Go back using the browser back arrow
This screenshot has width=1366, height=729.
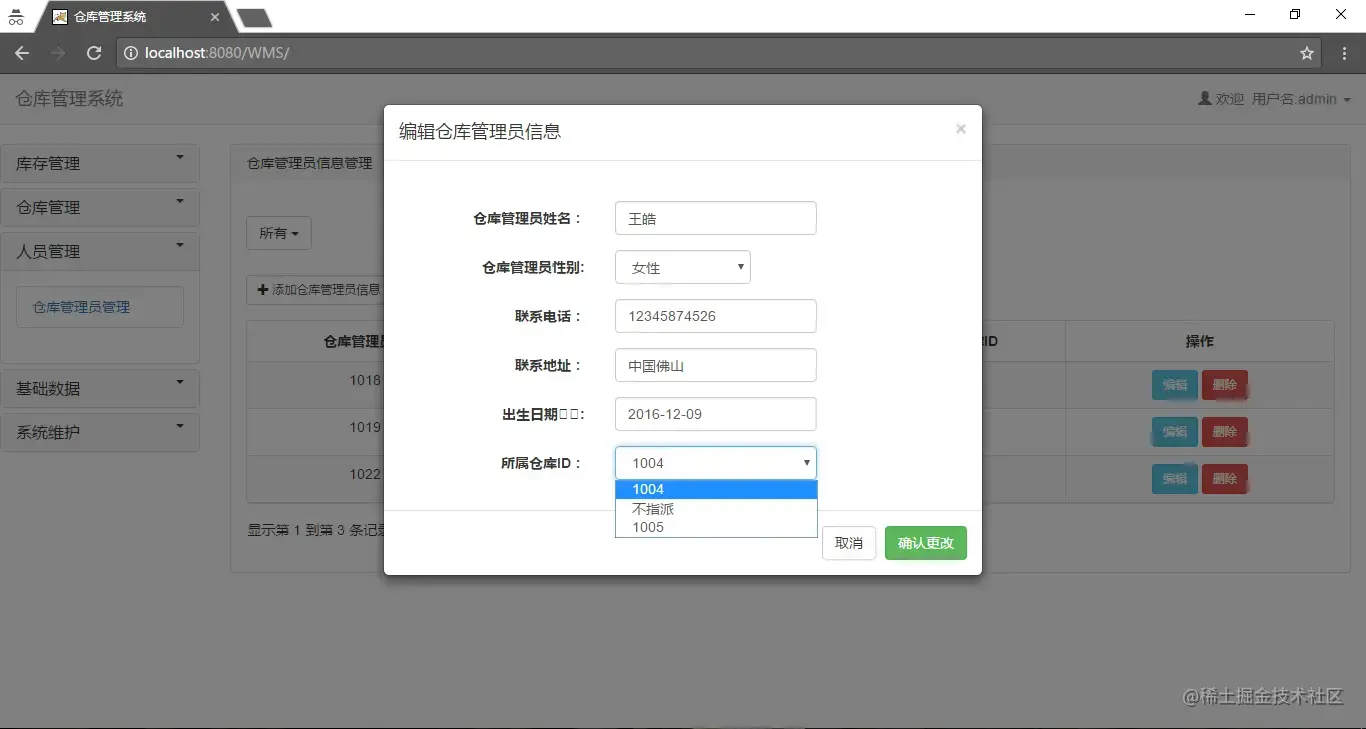(x=22, y=53)
